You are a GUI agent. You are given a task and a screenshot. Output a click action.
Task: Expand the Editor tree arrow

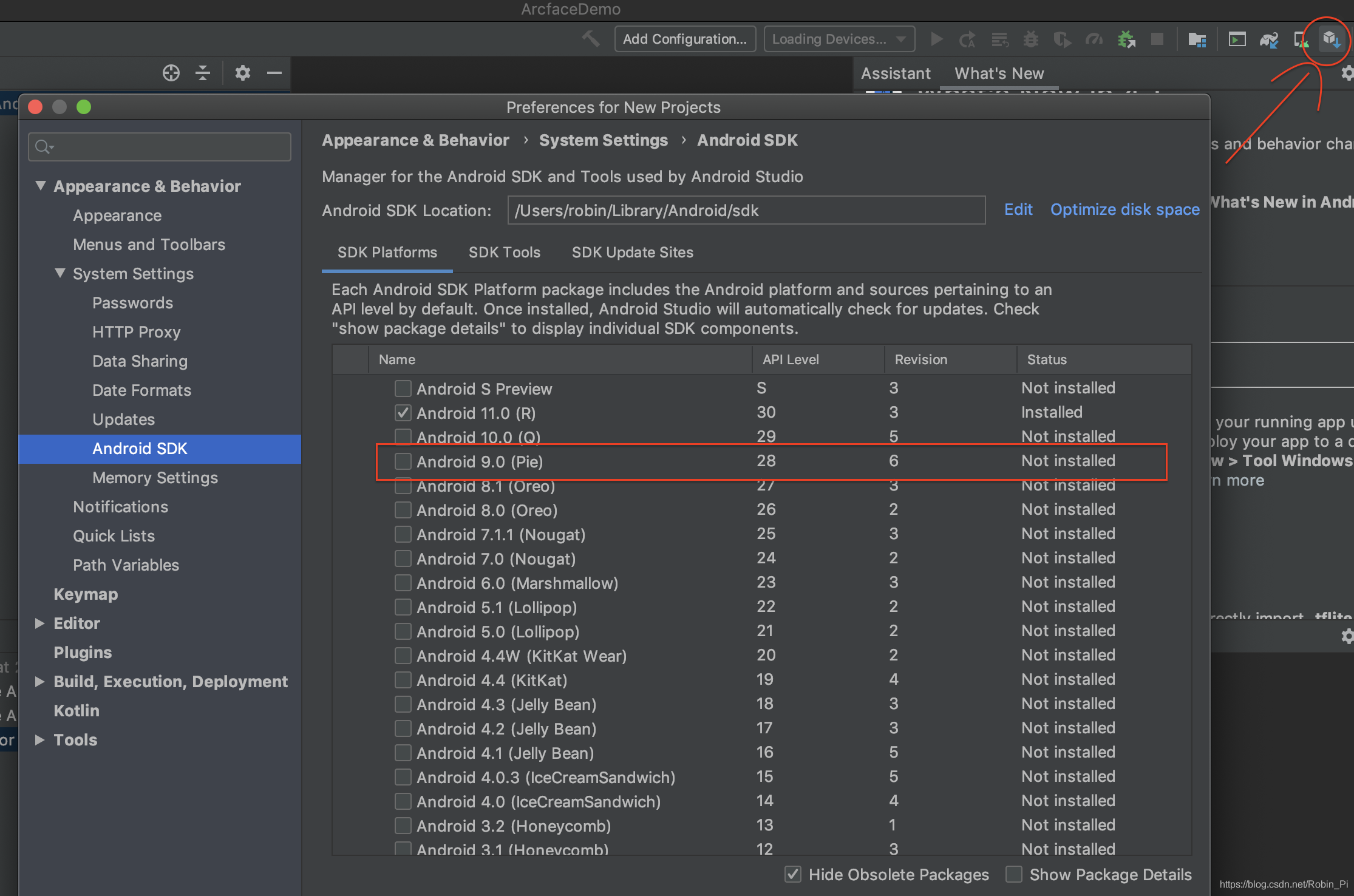point(39,623)
